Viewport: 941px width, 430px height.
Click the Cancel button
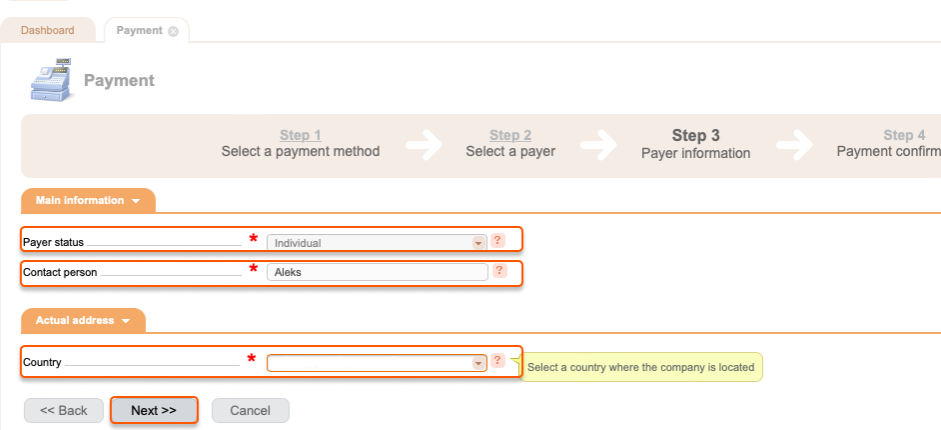point(250,410)
